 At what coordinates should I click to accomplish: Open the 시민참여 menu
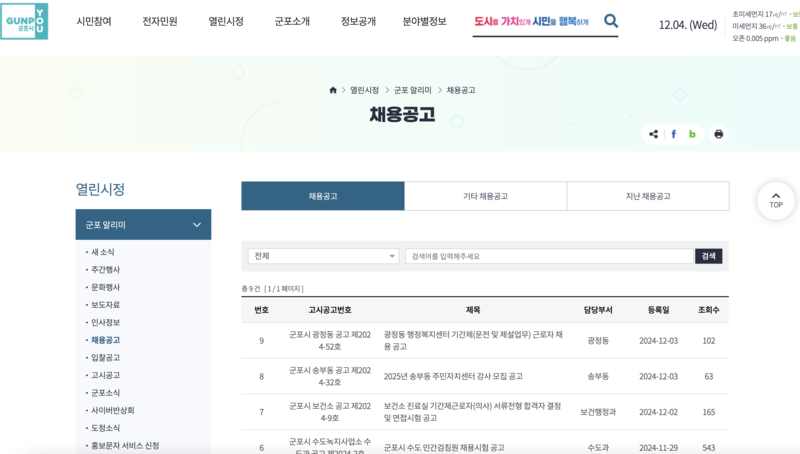pos(94,21)
